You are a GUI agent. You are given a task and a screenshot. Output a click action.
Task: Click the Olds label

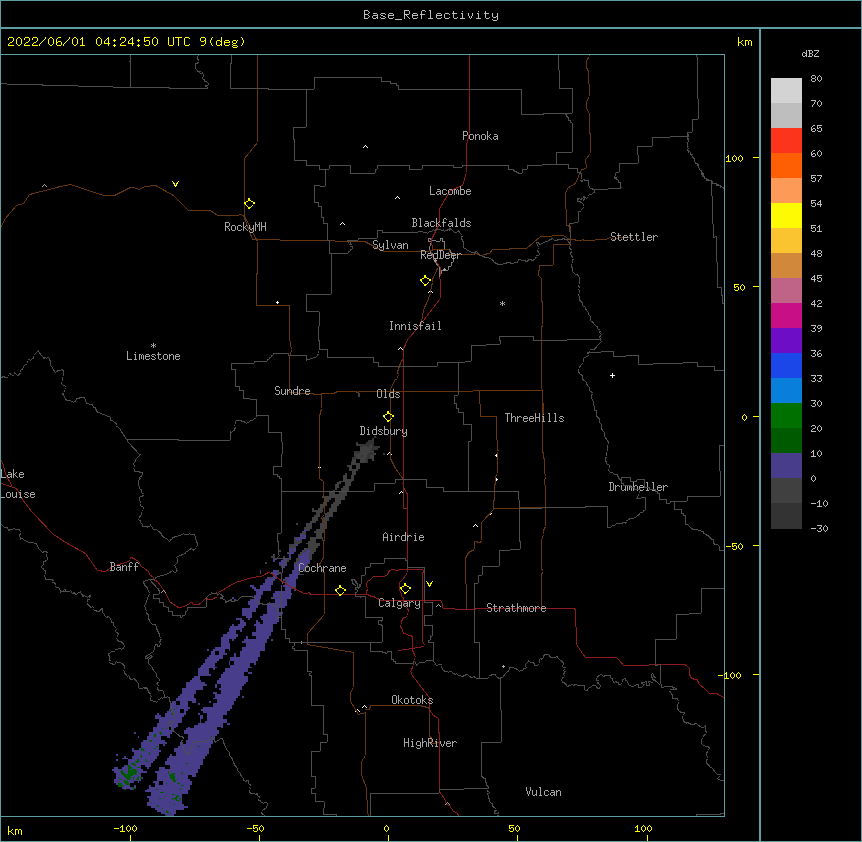point(388,394)
